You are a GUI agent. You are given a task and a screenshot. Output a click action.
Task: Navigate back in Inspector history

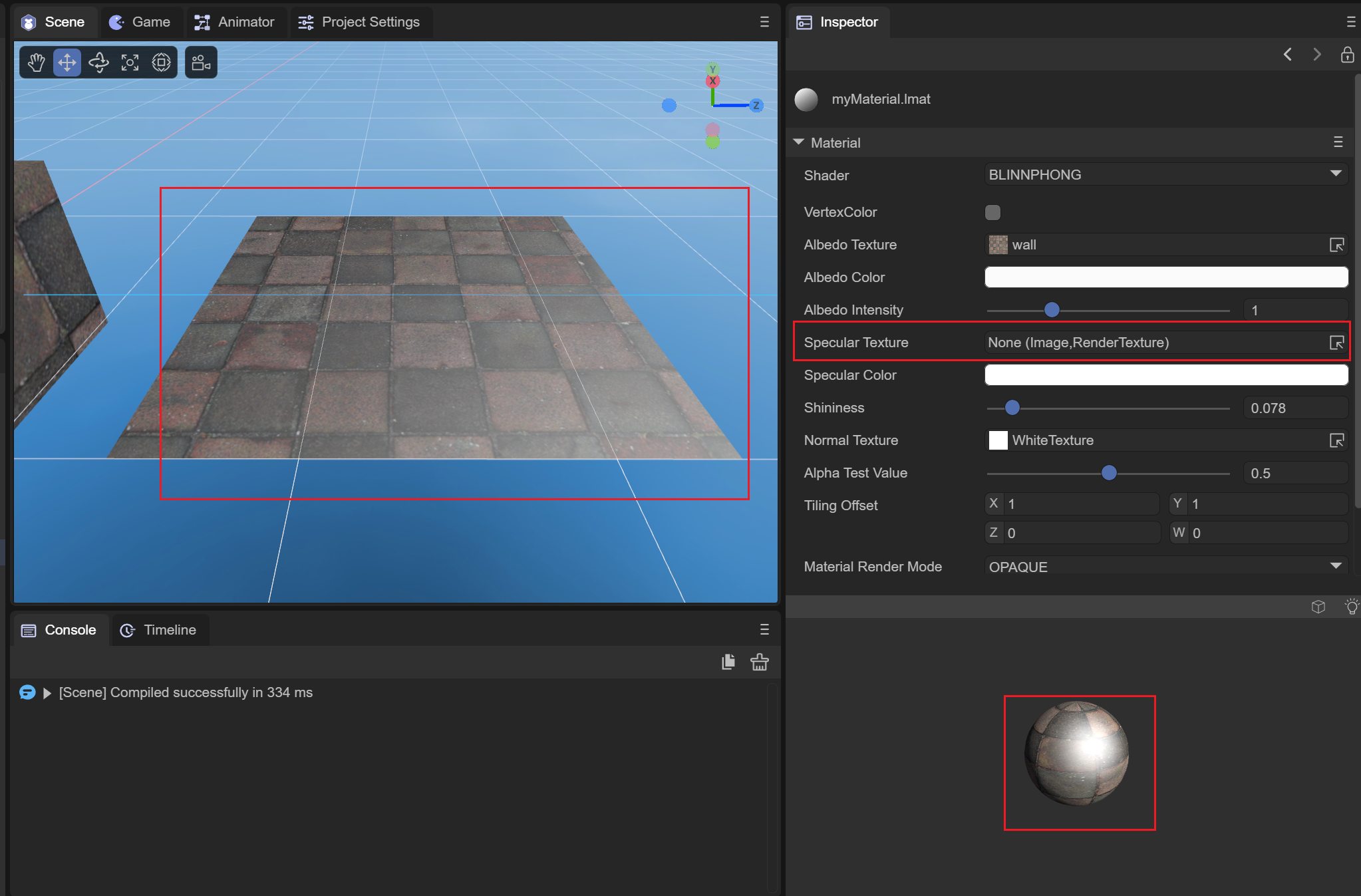tap(1288, 55)
